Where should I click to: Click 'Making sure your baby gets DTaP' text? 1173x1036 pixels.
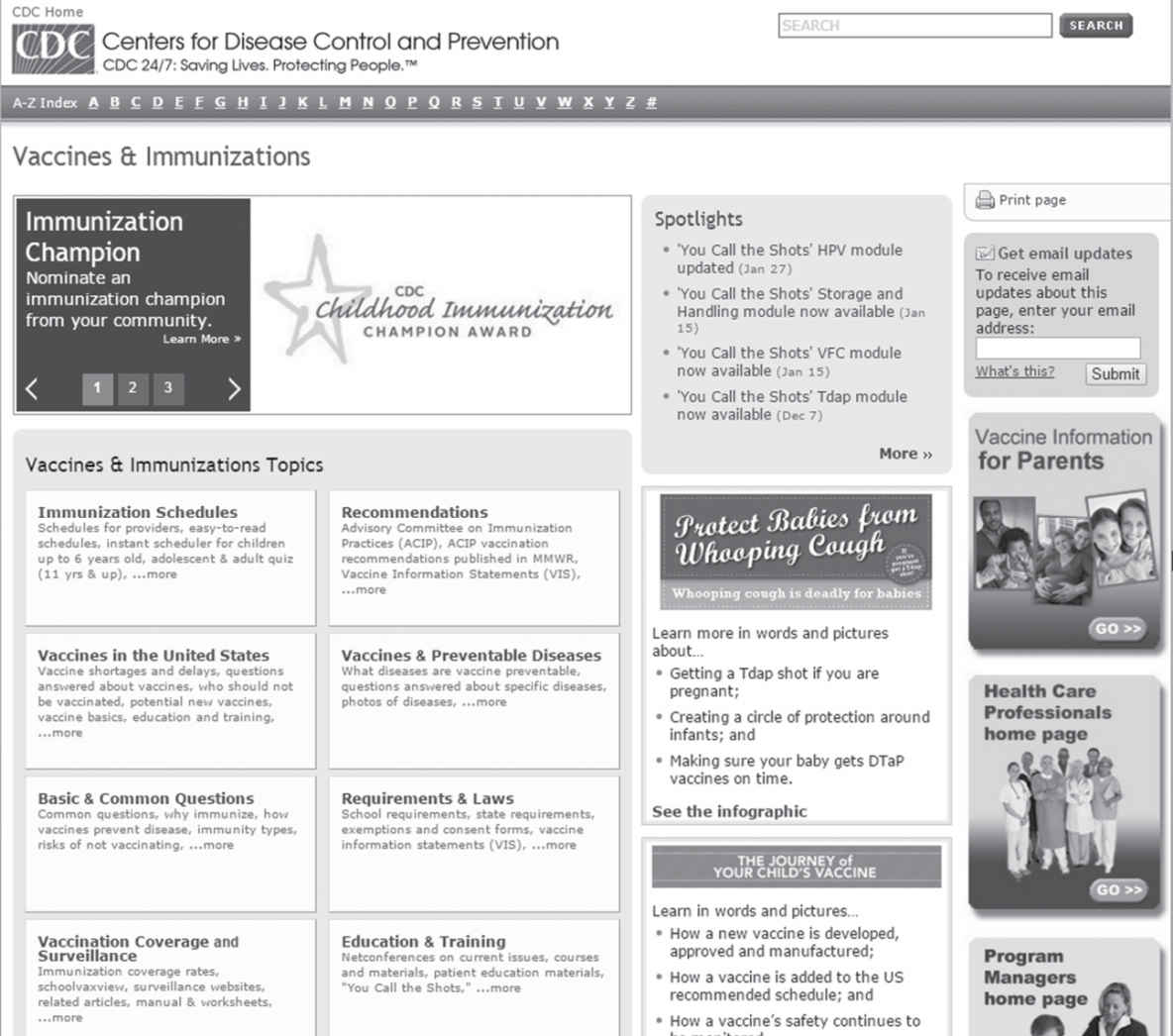tap(787, 770)
